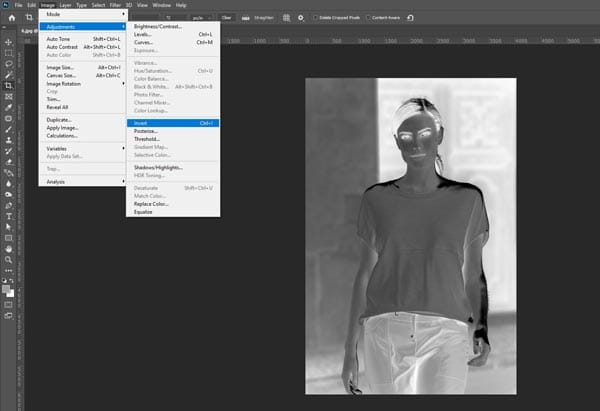Select the Zoom tool
The width and height of the screenshot is (600, 411).
point(8,260)
